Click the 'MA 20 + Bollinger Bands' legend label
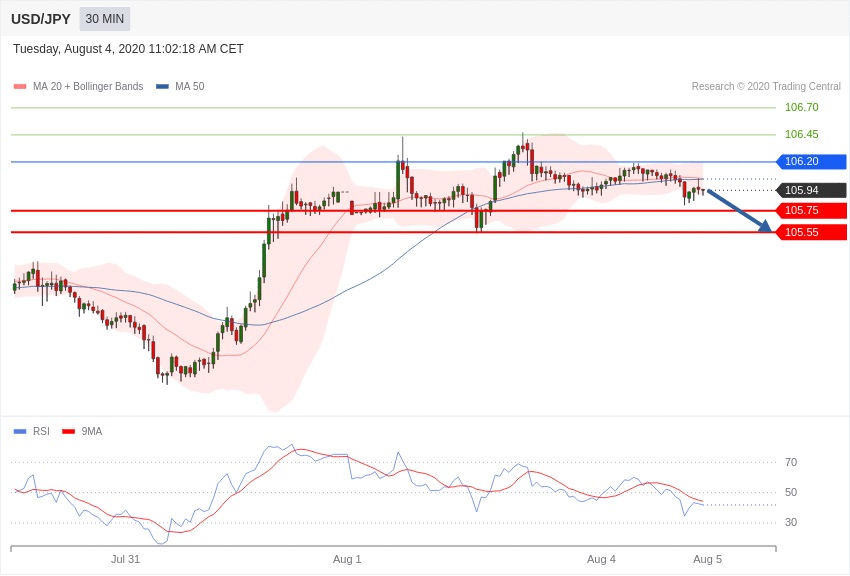The image size is (850, 576). tap(88, 86)
